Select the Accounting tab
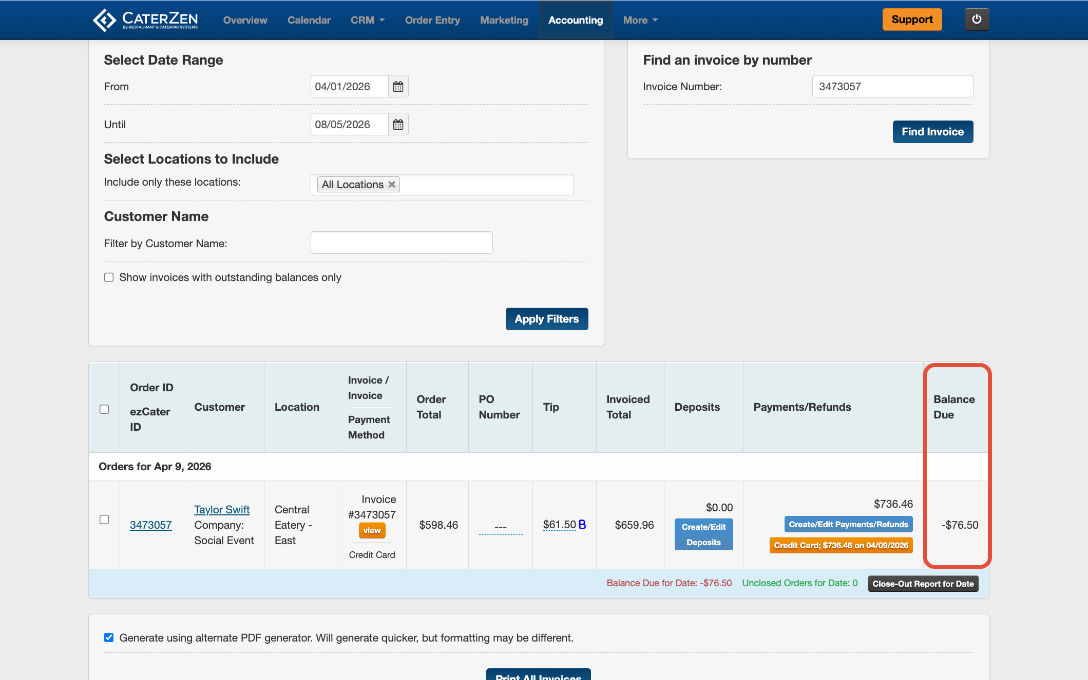 [575, 20]
